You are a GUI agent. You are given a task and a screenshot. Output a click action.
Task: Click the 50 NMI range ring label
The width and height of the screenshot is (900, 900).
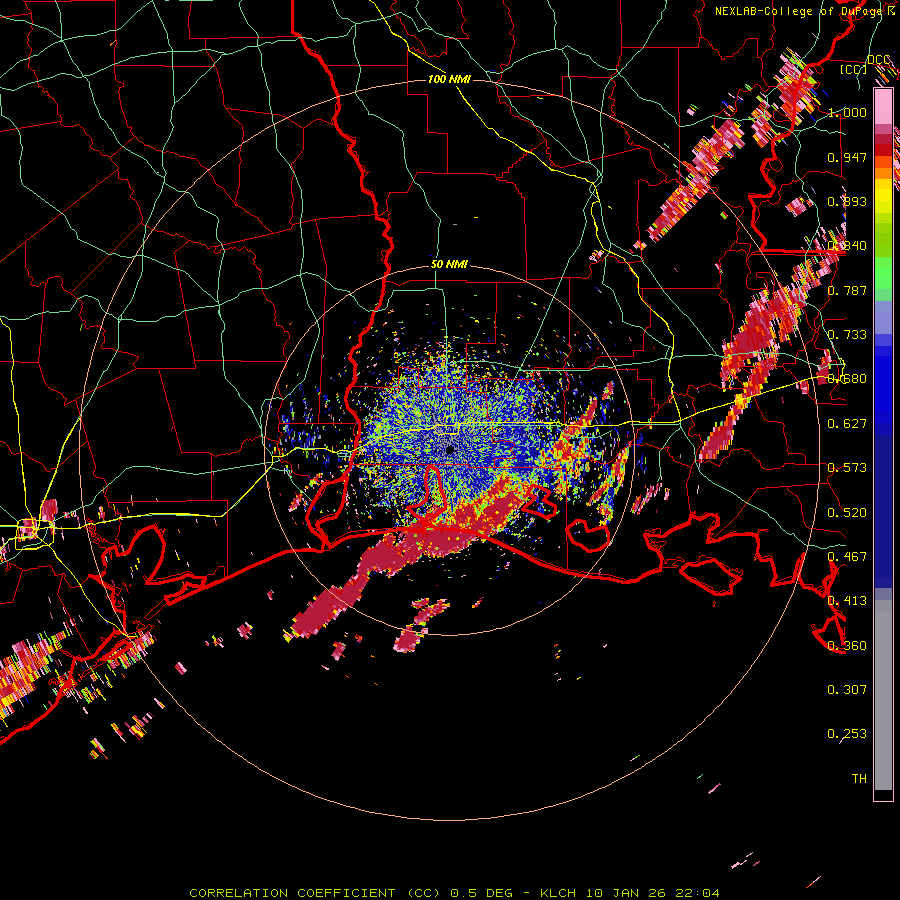(x=449, y=265)
